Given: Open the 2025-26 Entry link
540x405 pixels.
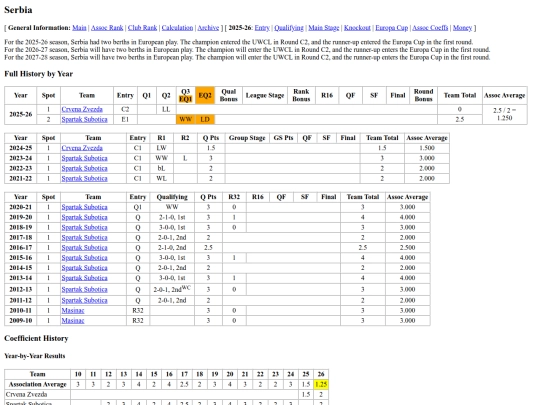Looking at the screenshot, I should (x=262, y=28).
